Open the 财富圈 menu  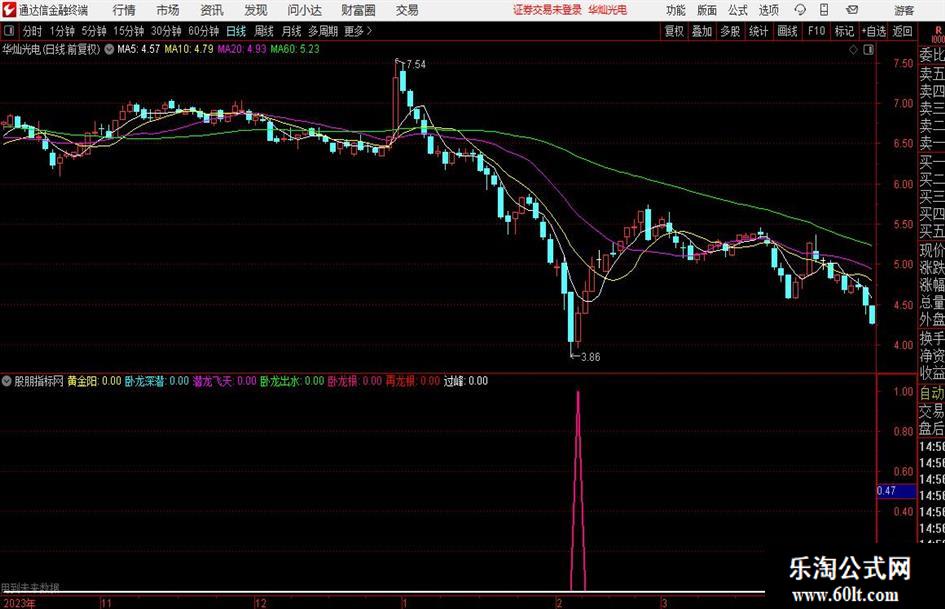(358, 10)
